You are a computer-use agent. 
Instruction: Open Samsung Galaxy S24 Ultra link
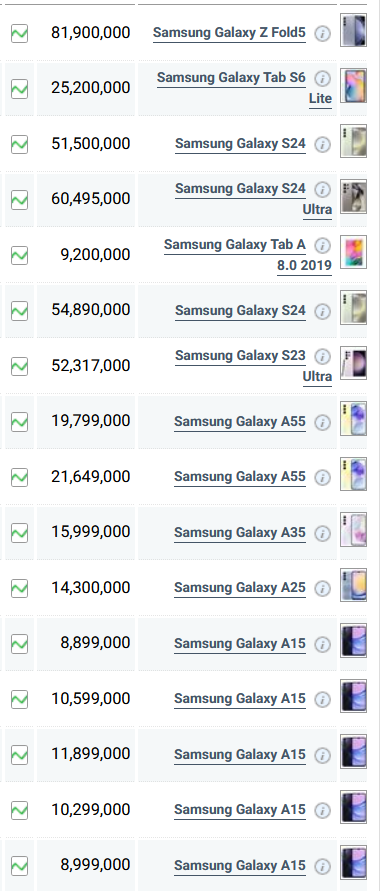click(x=254, y=199)
